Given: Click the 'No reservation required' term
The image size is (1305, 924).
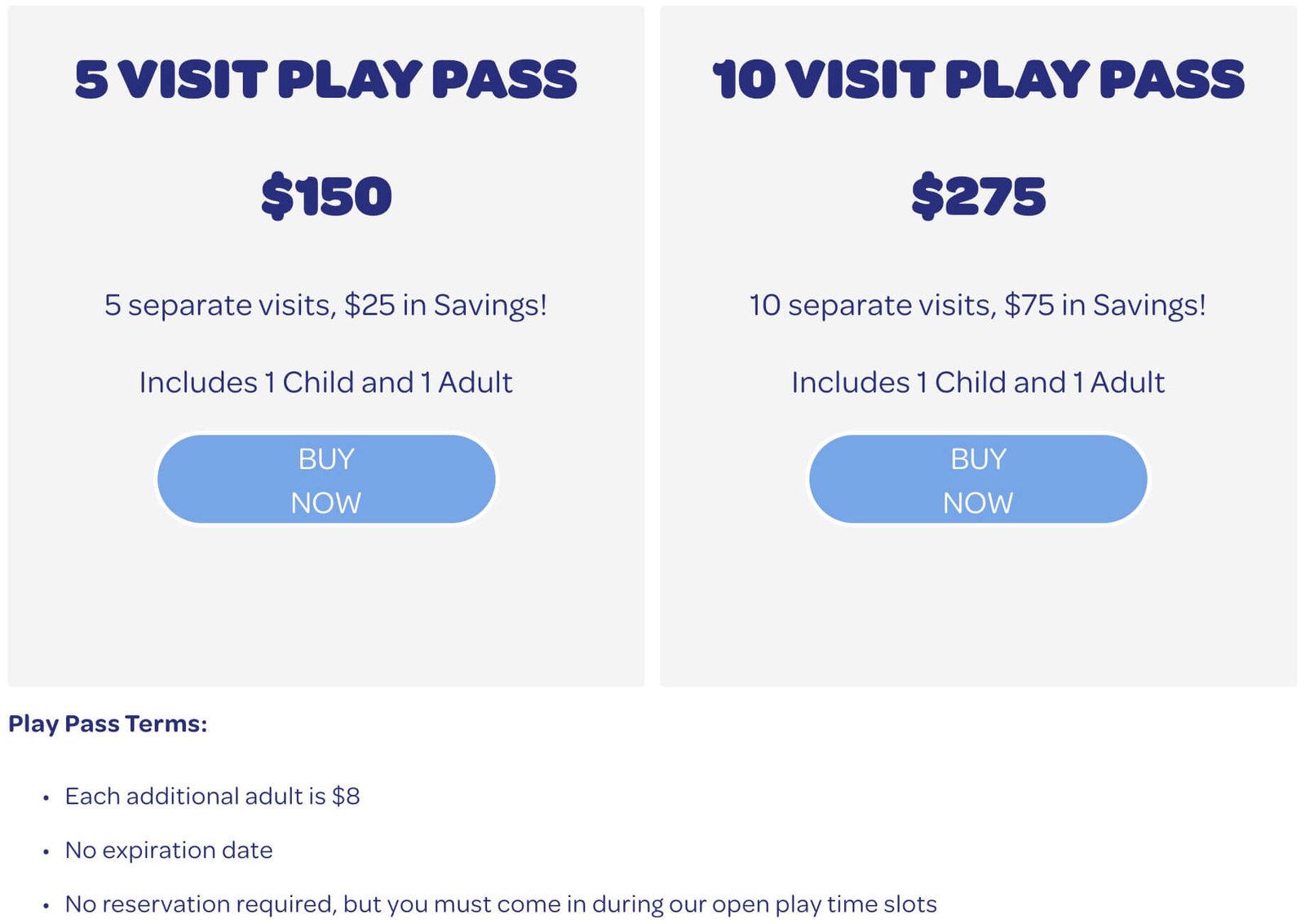Looking at the screenshot, I should click(x=501, y=904).
